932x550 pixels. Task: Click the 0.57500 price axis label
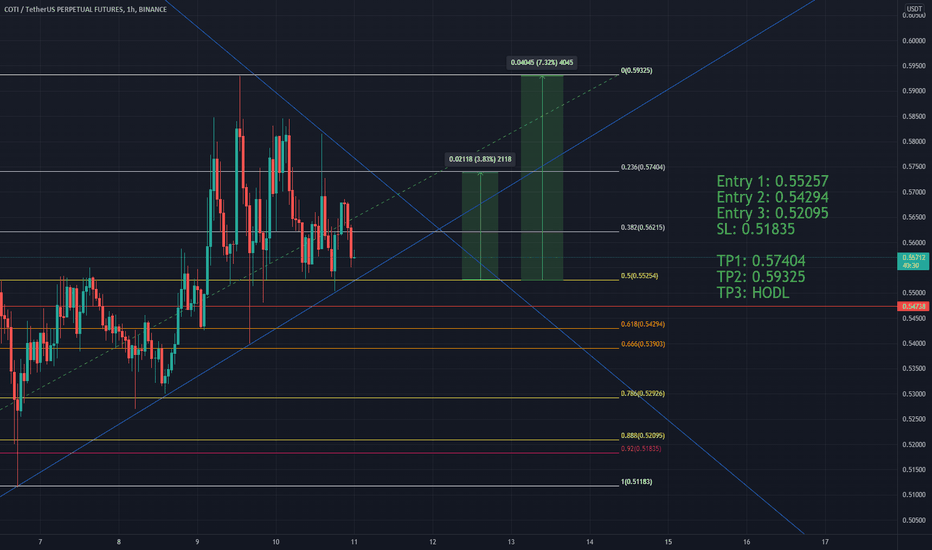[914, 167]
